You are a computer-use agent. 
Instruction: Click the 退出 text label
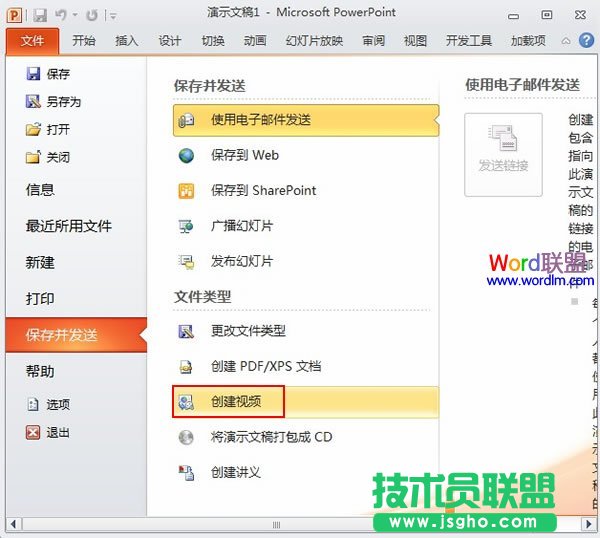(x=58, y=433)
